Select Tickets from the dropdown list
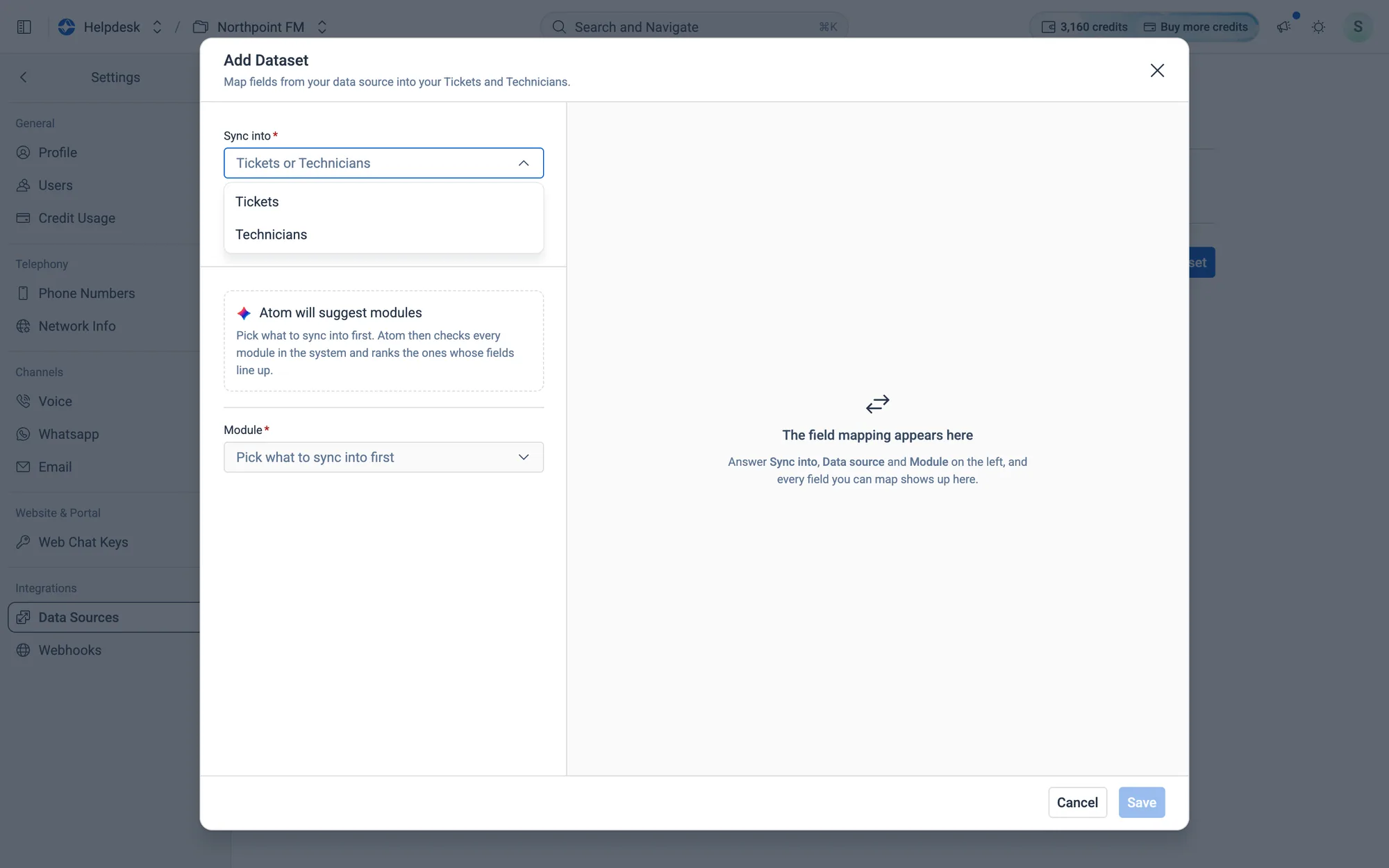Image resolution: width=1389 pixels, height=868 pixels. click(x=383, y=201)
